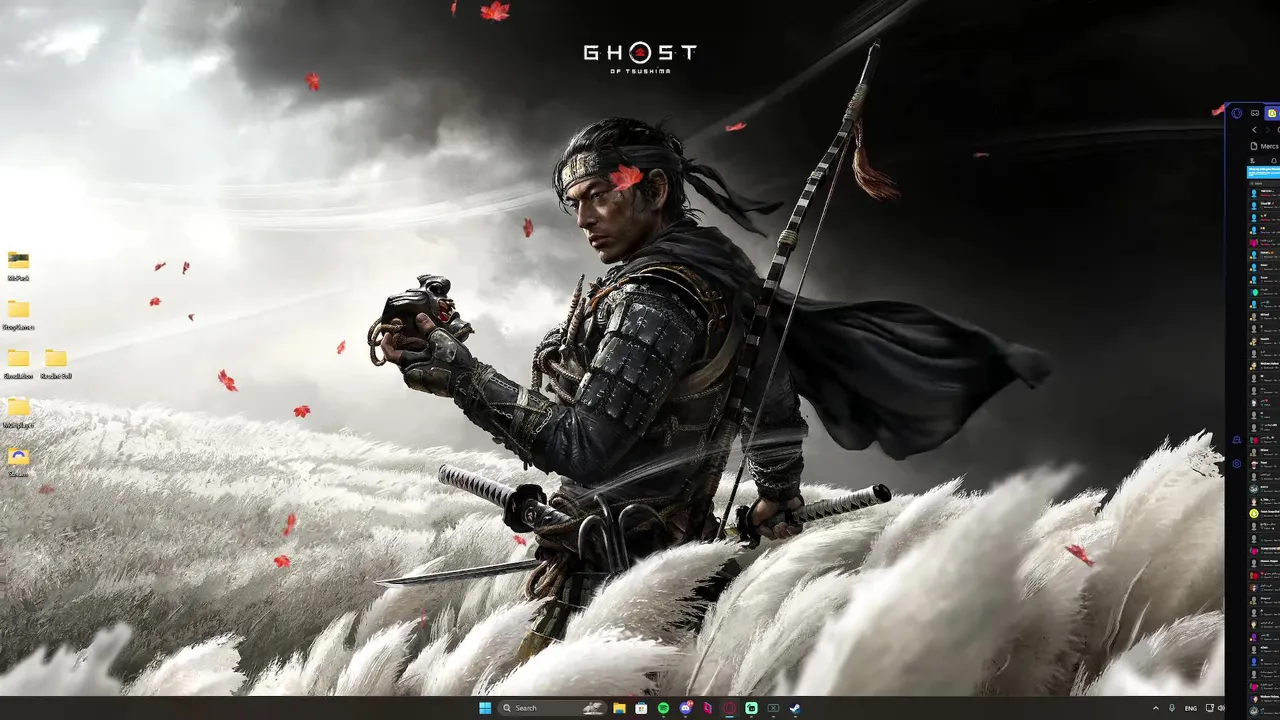Open Discord from the taskbar
Viewport: 1280px width, 720px height.
tap(685, 708)
